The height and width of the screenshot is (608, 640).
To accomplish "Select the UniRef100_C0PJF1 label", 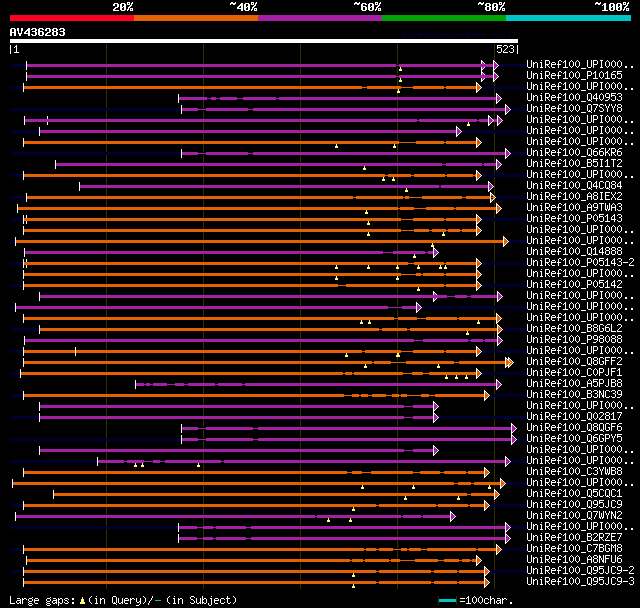I will (574, 373).
